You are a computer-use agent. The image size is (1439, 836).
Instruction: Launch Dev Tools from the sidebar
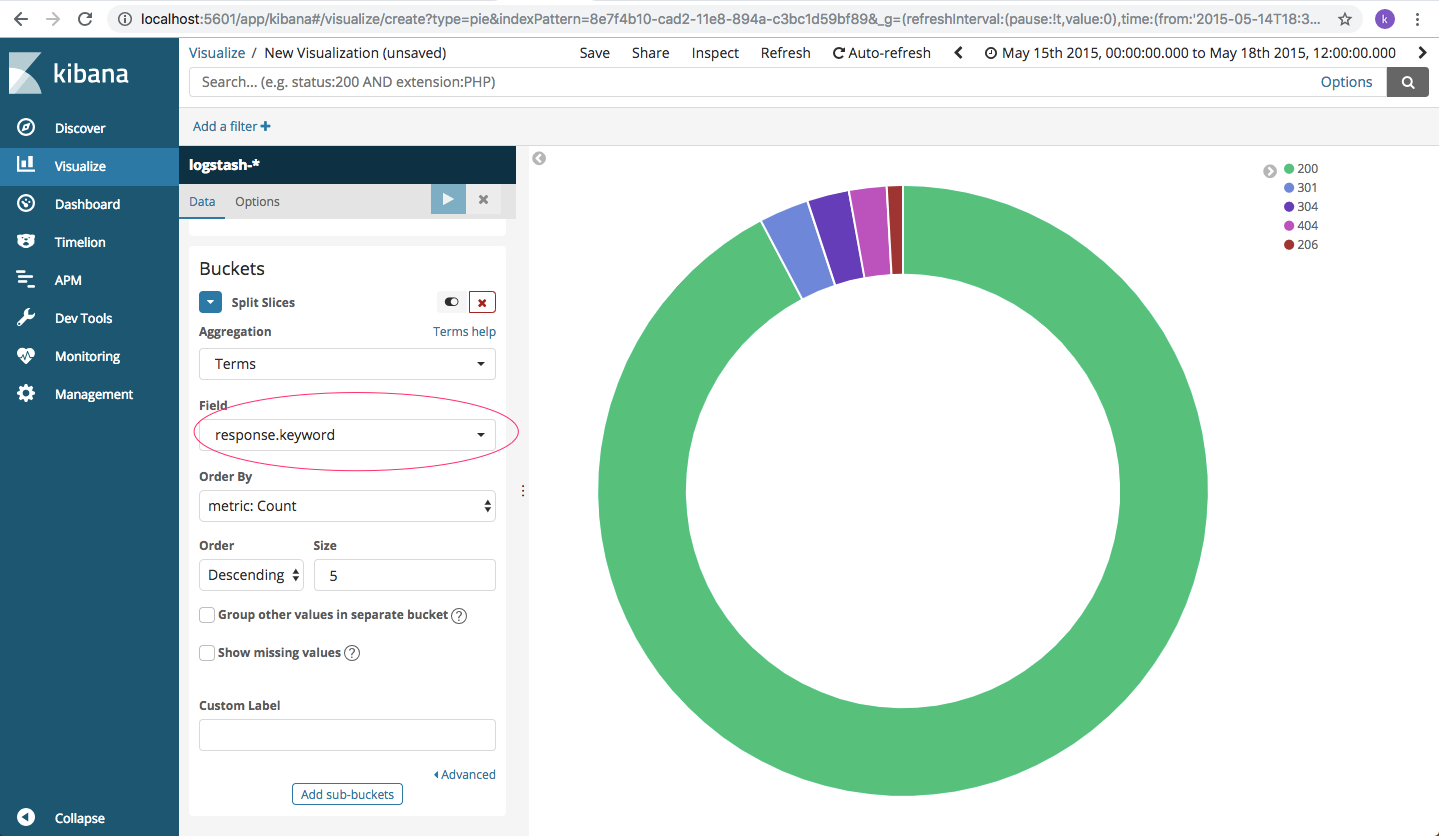78,317
